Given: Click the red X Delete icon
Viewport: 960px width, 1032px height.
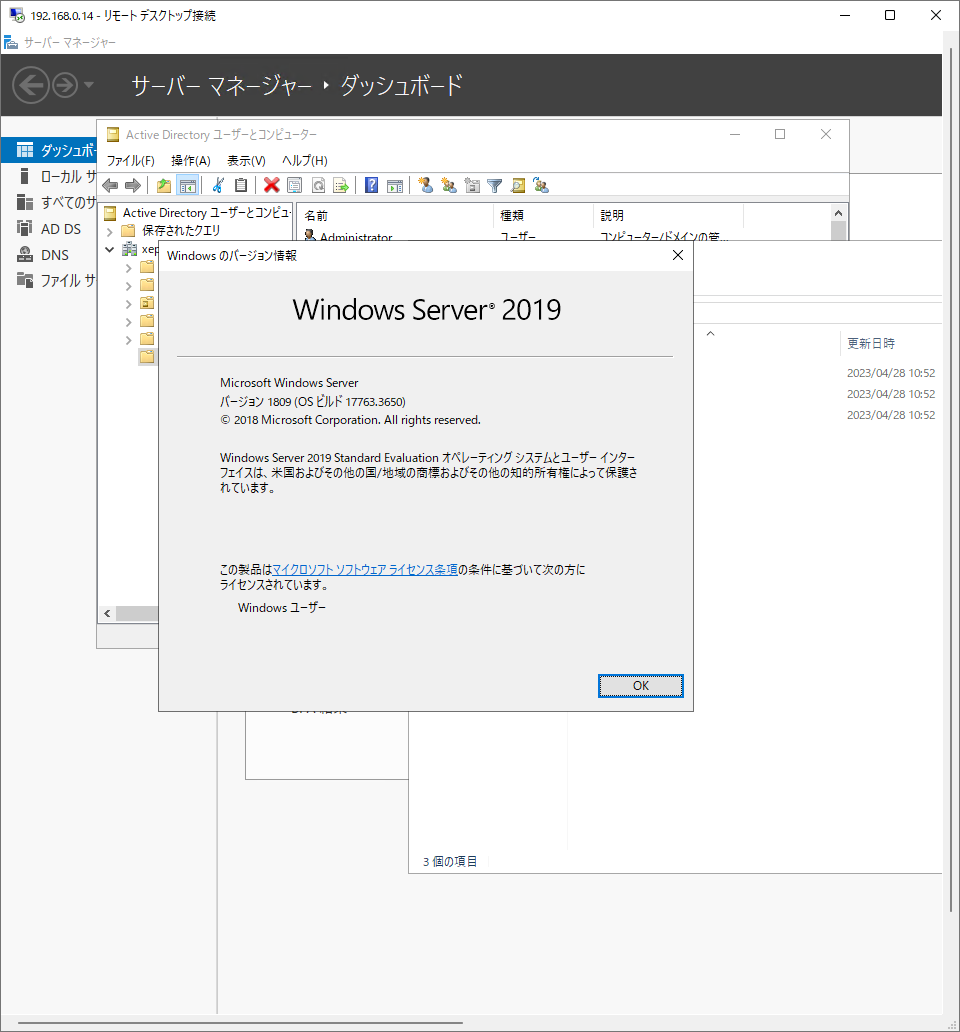Looking at the screenshot, I should pos(271,186).
